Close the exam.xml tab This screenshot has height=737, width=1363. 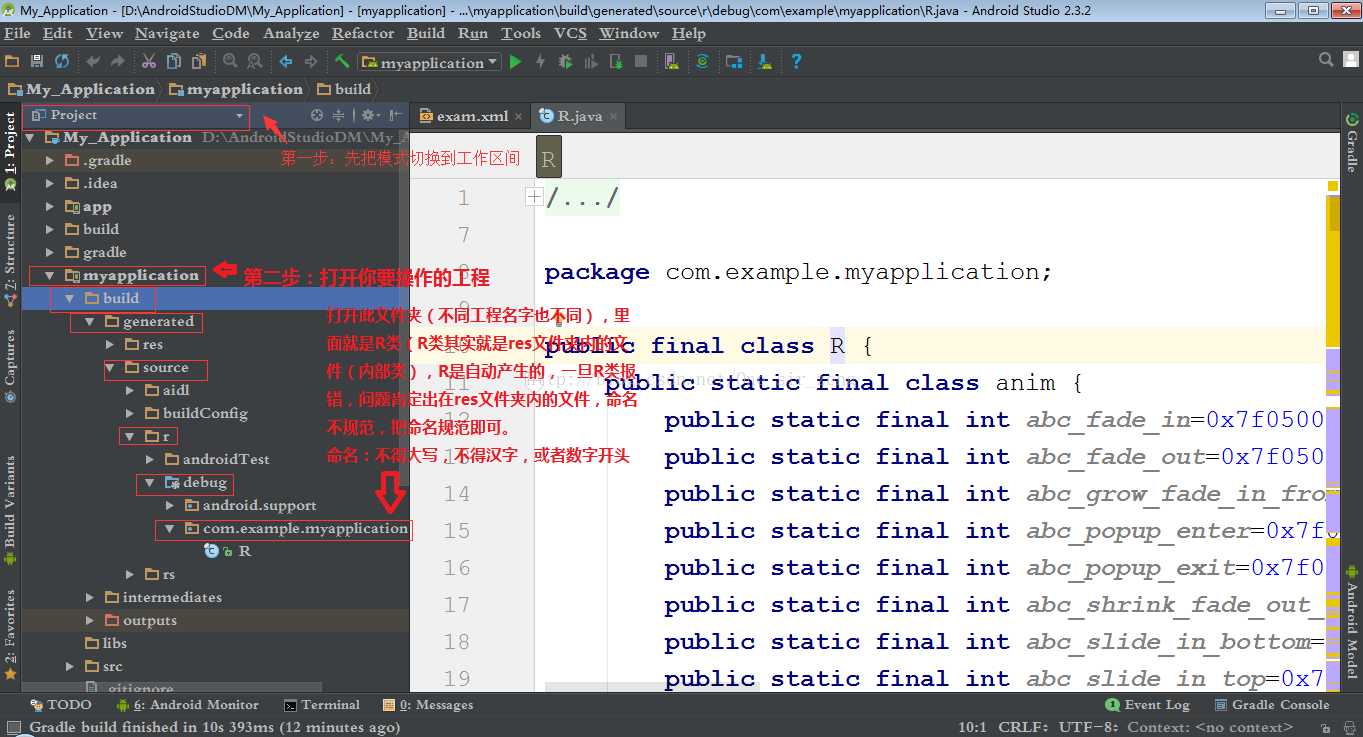[x=518, y=117]
